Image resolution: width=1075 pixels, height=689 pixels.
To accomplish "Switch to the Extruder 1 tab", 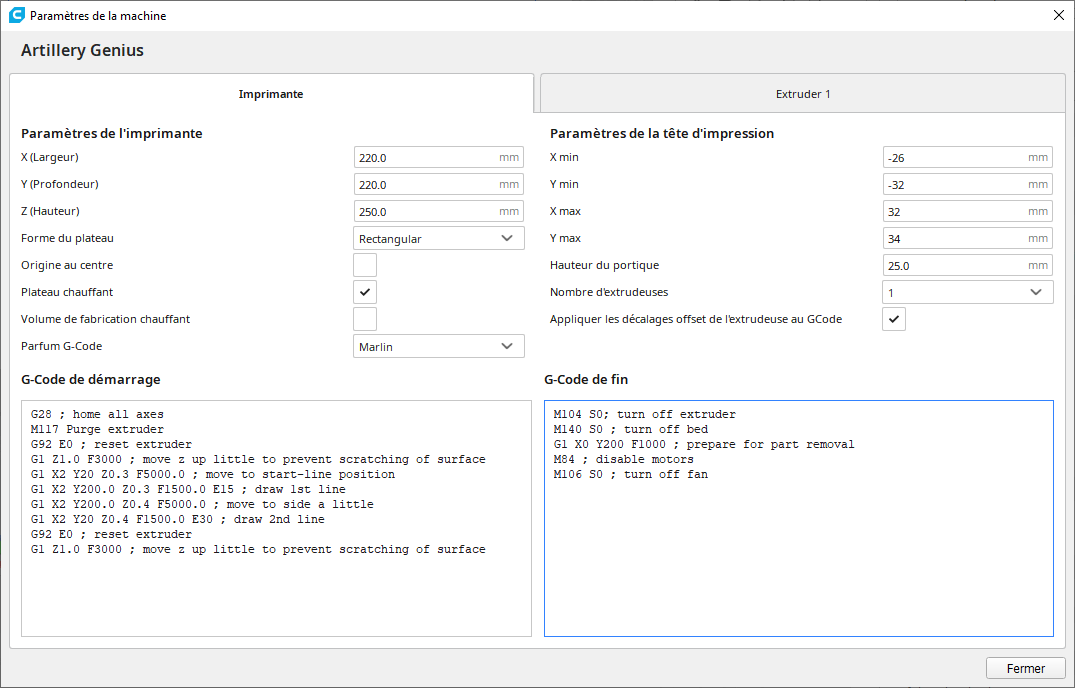I will (x=803, y=94).
